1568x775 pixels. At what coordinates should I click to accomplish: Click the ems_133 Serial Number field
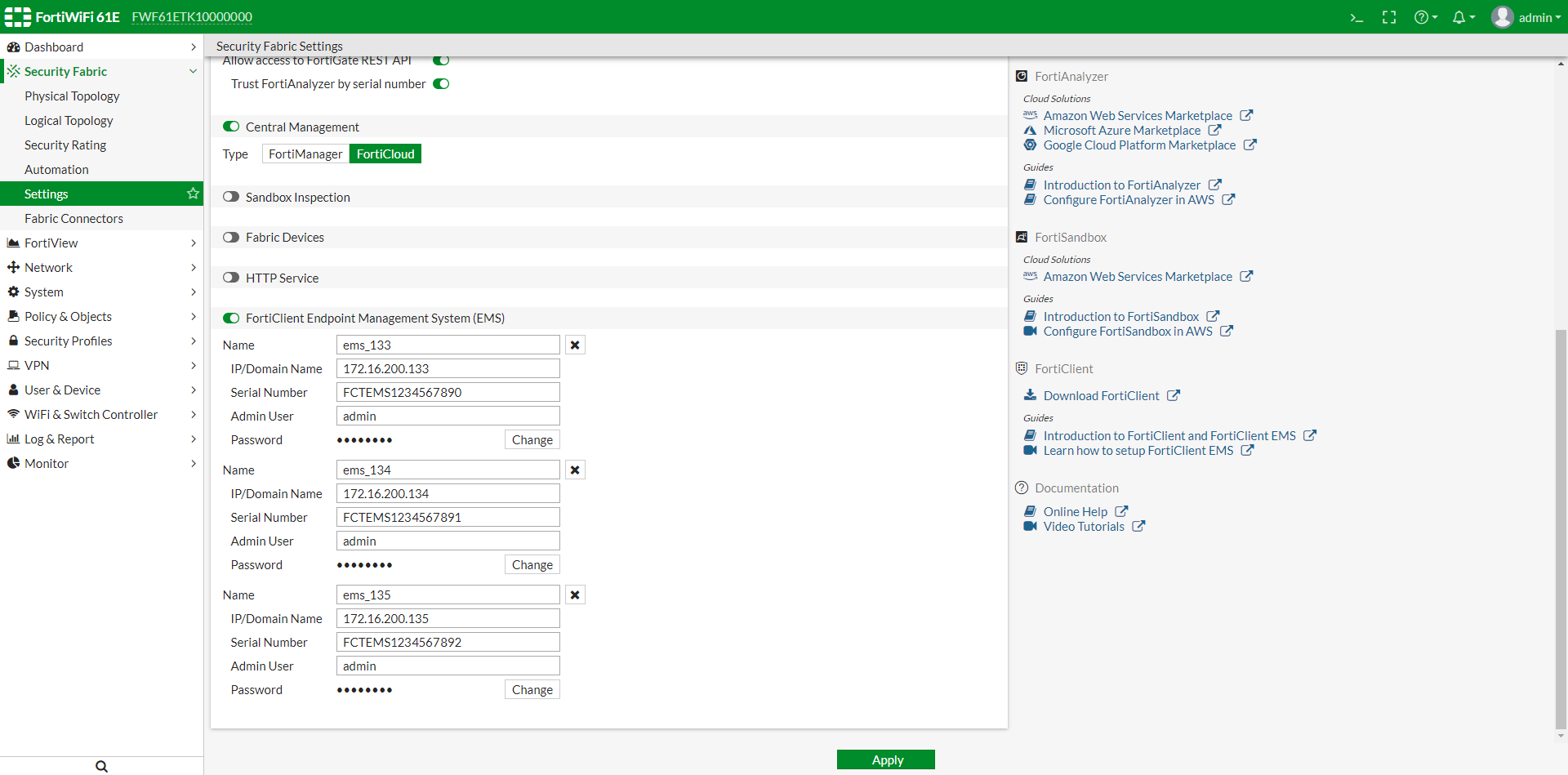click(448, 392)
